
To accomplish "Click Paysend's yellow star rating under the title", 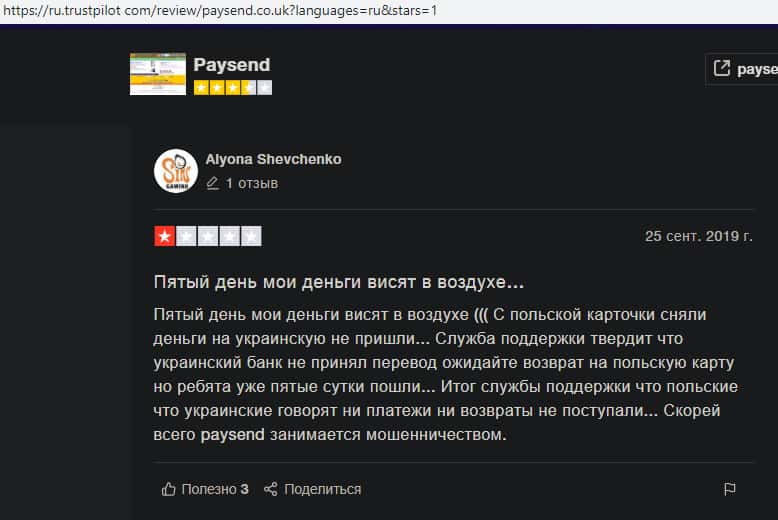I will coord(232,88).
